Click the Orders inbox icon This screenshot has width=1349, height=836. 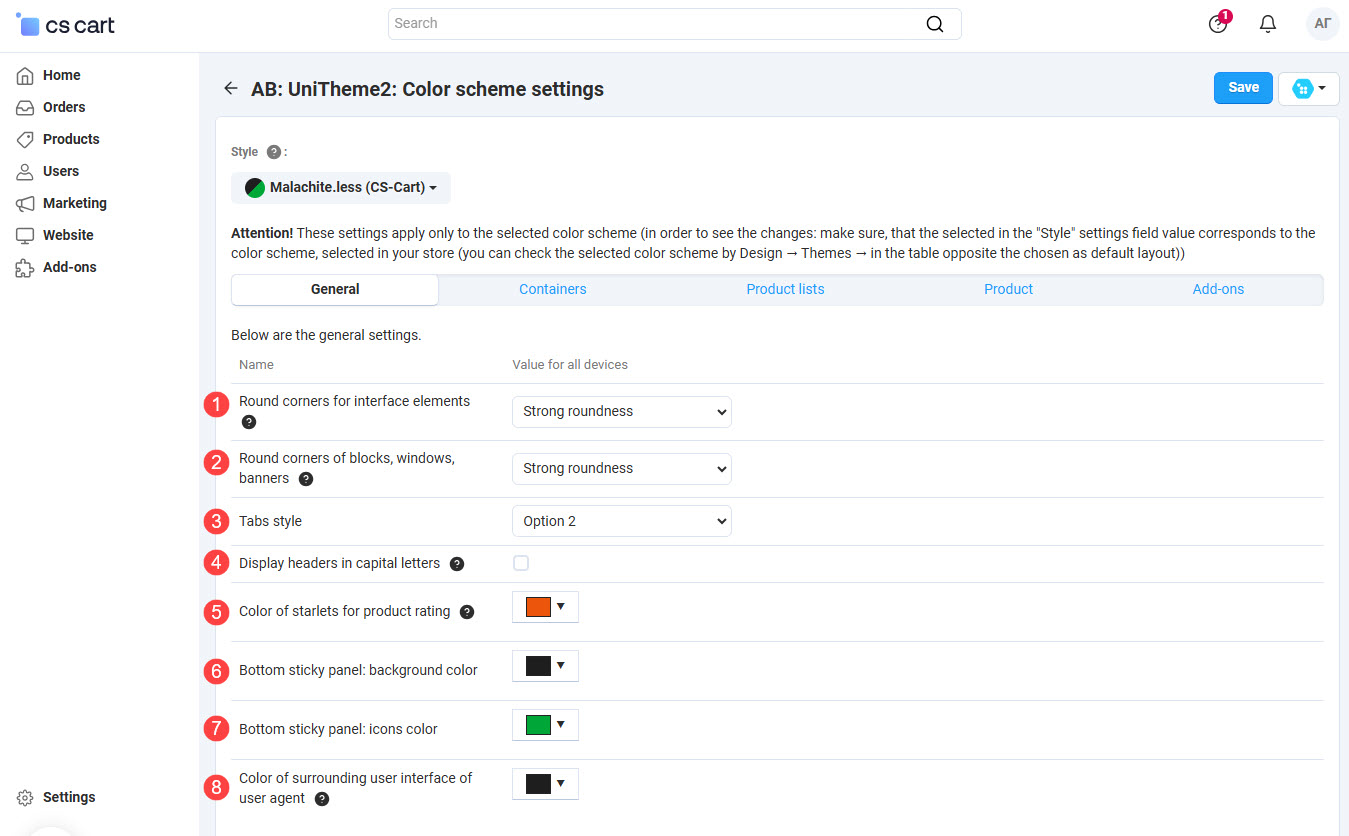coord(25,107)
